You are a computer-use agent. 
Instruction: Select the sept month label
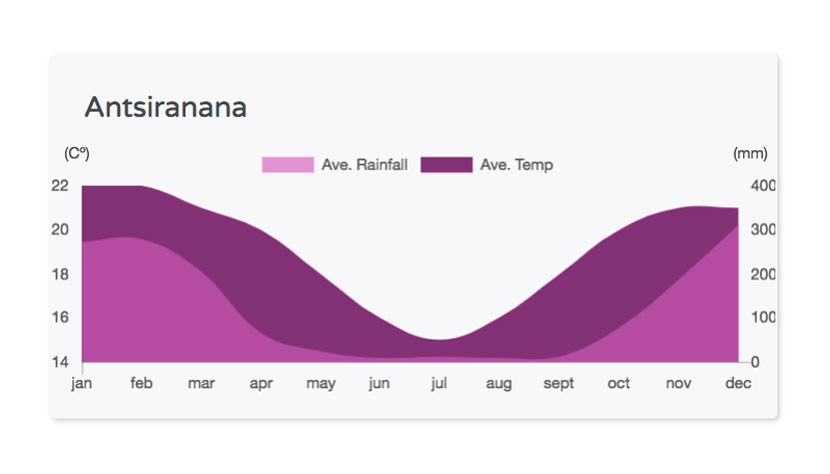tap(558, 383)
